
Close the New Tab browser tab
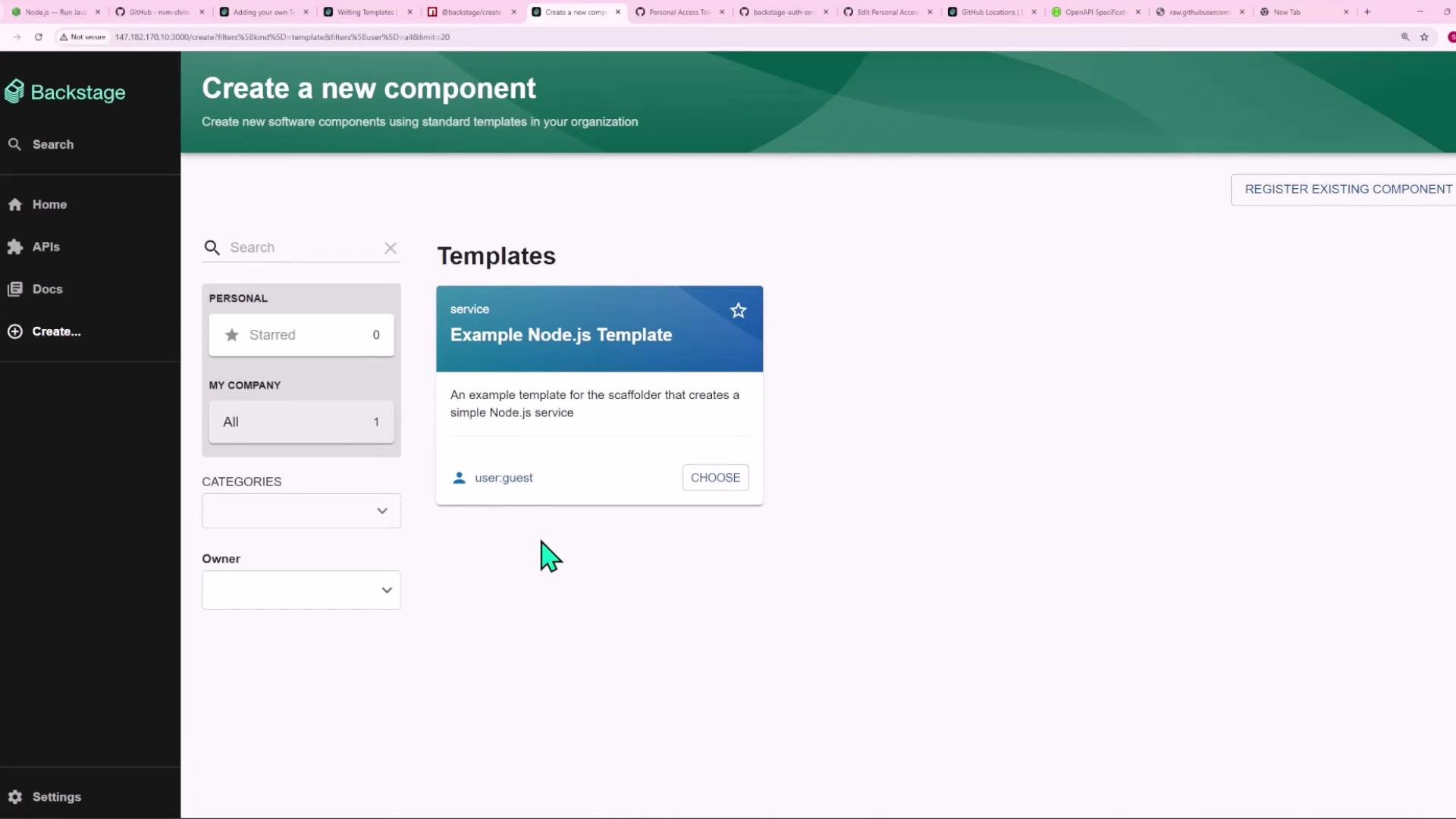[1346, 12]
